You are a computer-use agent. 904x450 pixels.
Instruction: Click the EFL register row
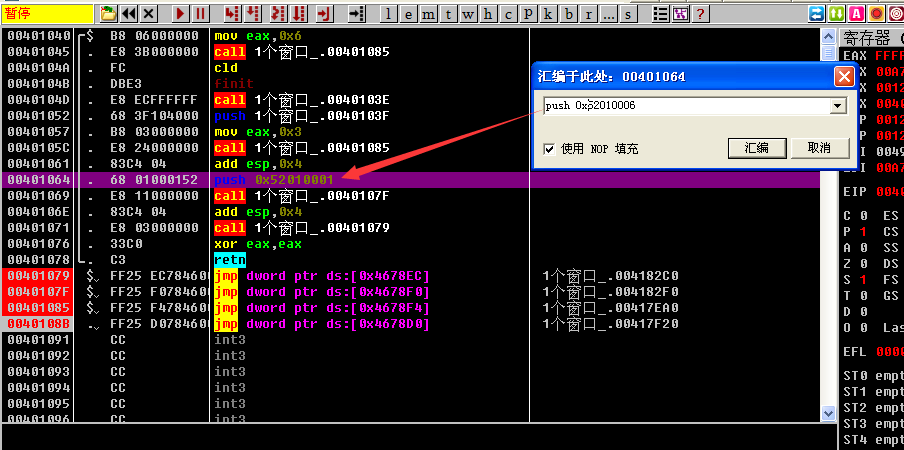[871, 352]
